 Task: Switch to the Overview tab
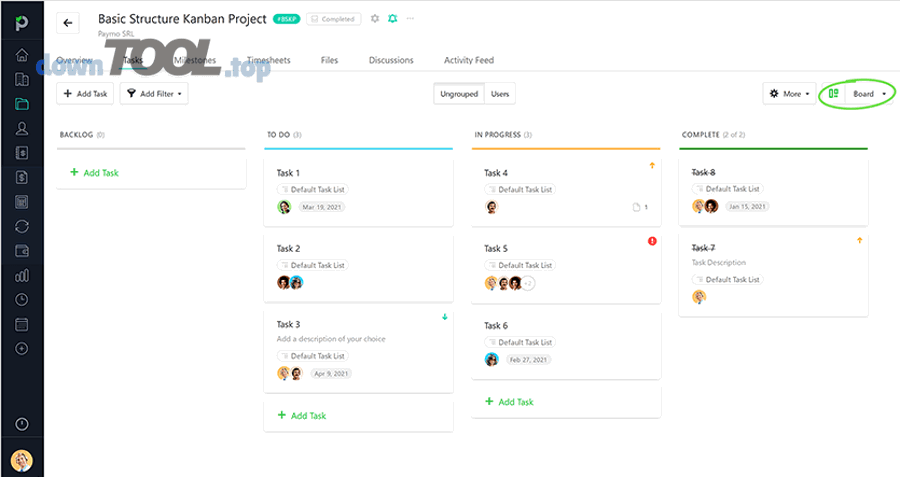[x=75, y=60]
